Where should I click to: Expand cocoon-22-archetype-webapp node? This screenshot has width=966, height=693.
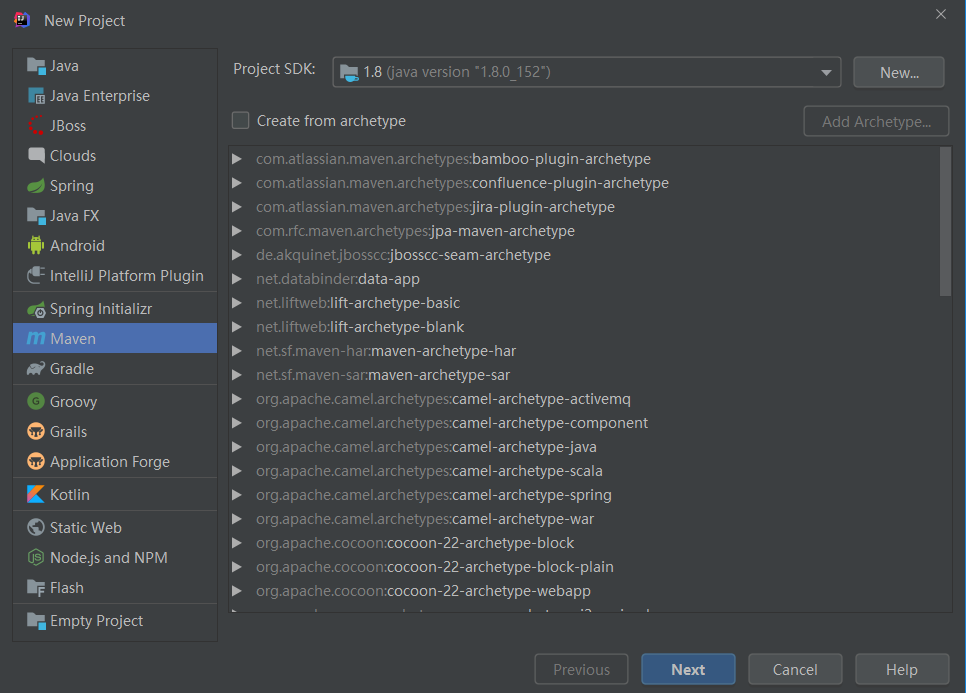[237, 591]
